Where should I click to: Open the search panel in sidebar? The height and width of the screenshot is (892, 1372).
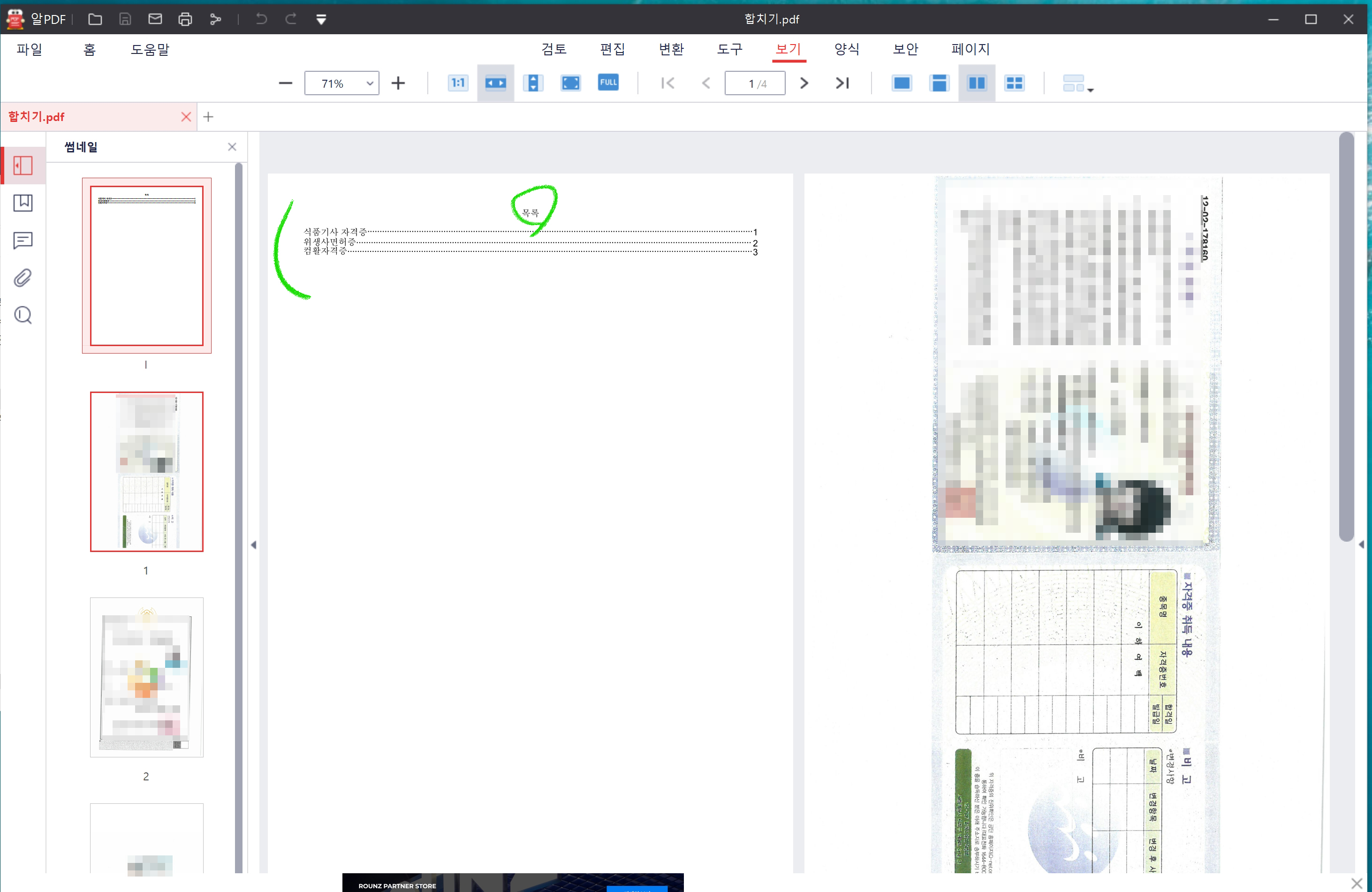click(x=23, y=315)
